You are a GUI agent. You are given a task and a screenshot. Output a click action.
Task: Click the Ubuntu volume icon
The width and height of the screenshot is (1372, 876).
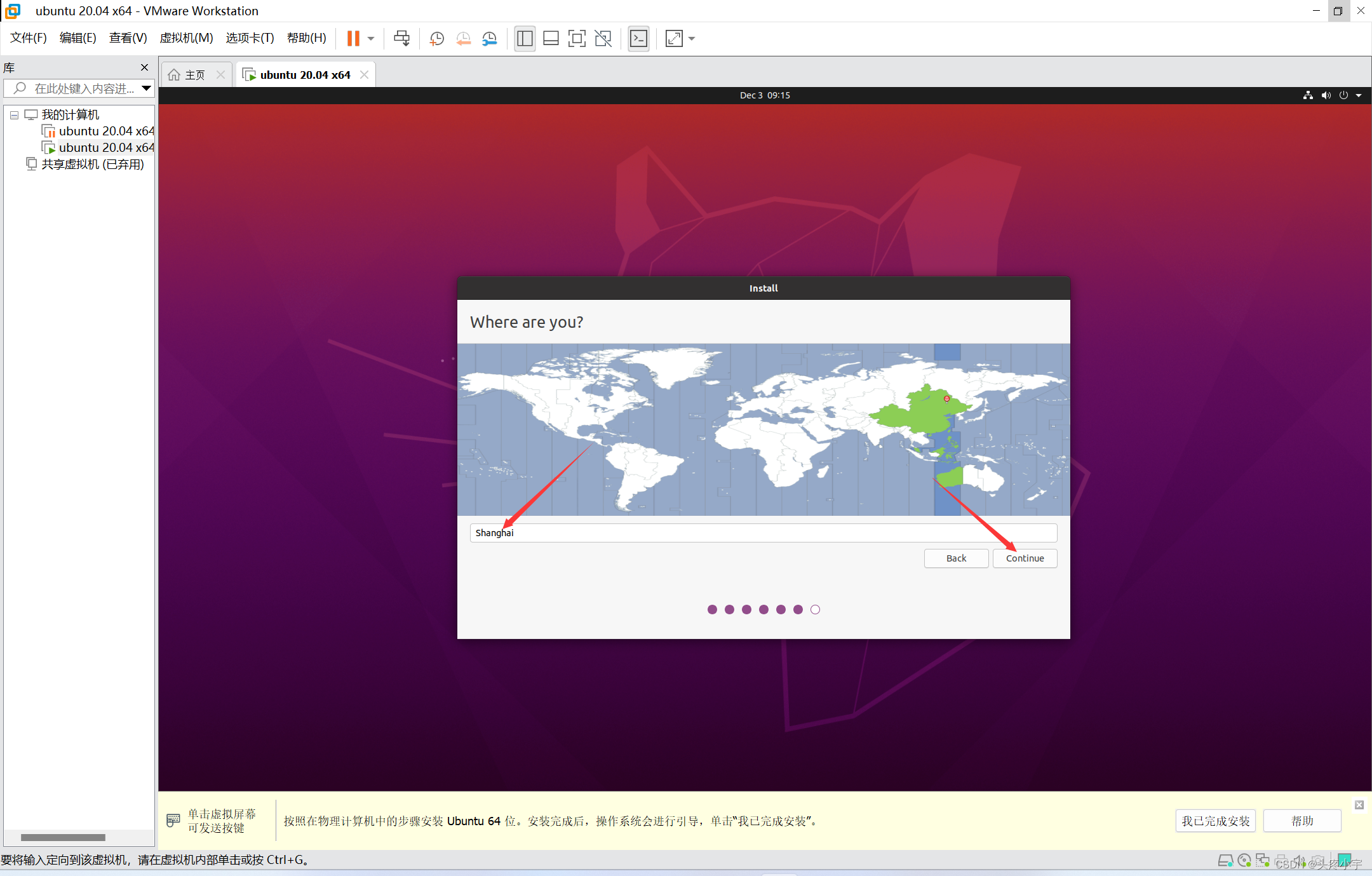pyautogui.click(x=1326, y=95)
